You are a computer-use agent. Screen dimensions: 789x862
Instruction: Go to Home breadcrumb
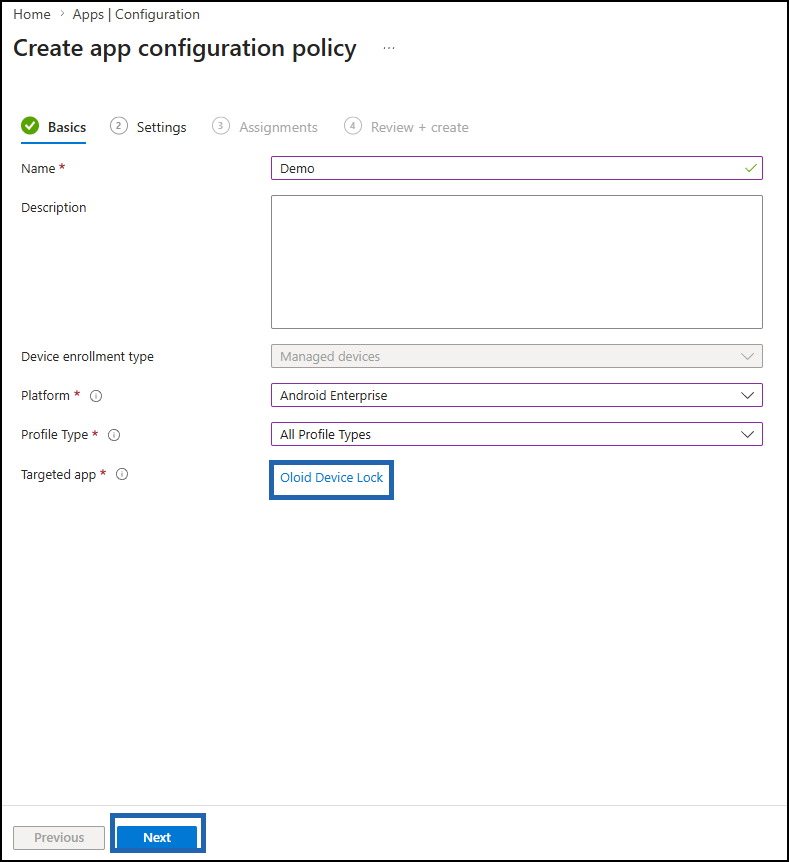point(32,14)
